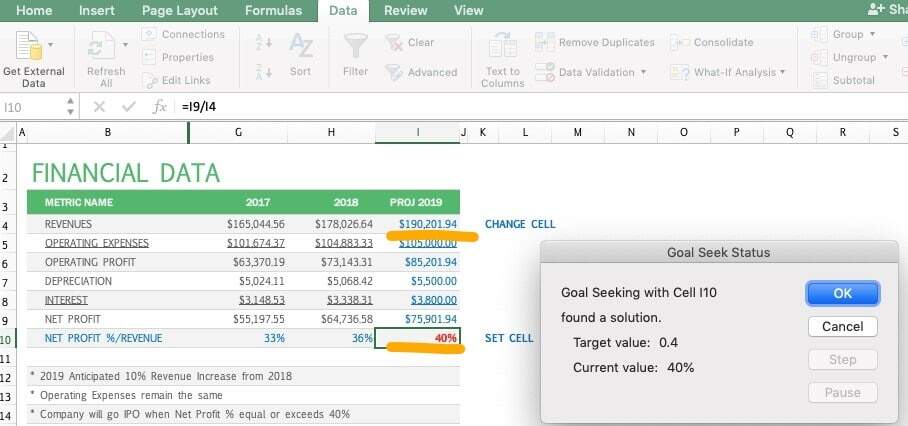
Task: Click the Share button icon
Action: click(x=874, y=9)
